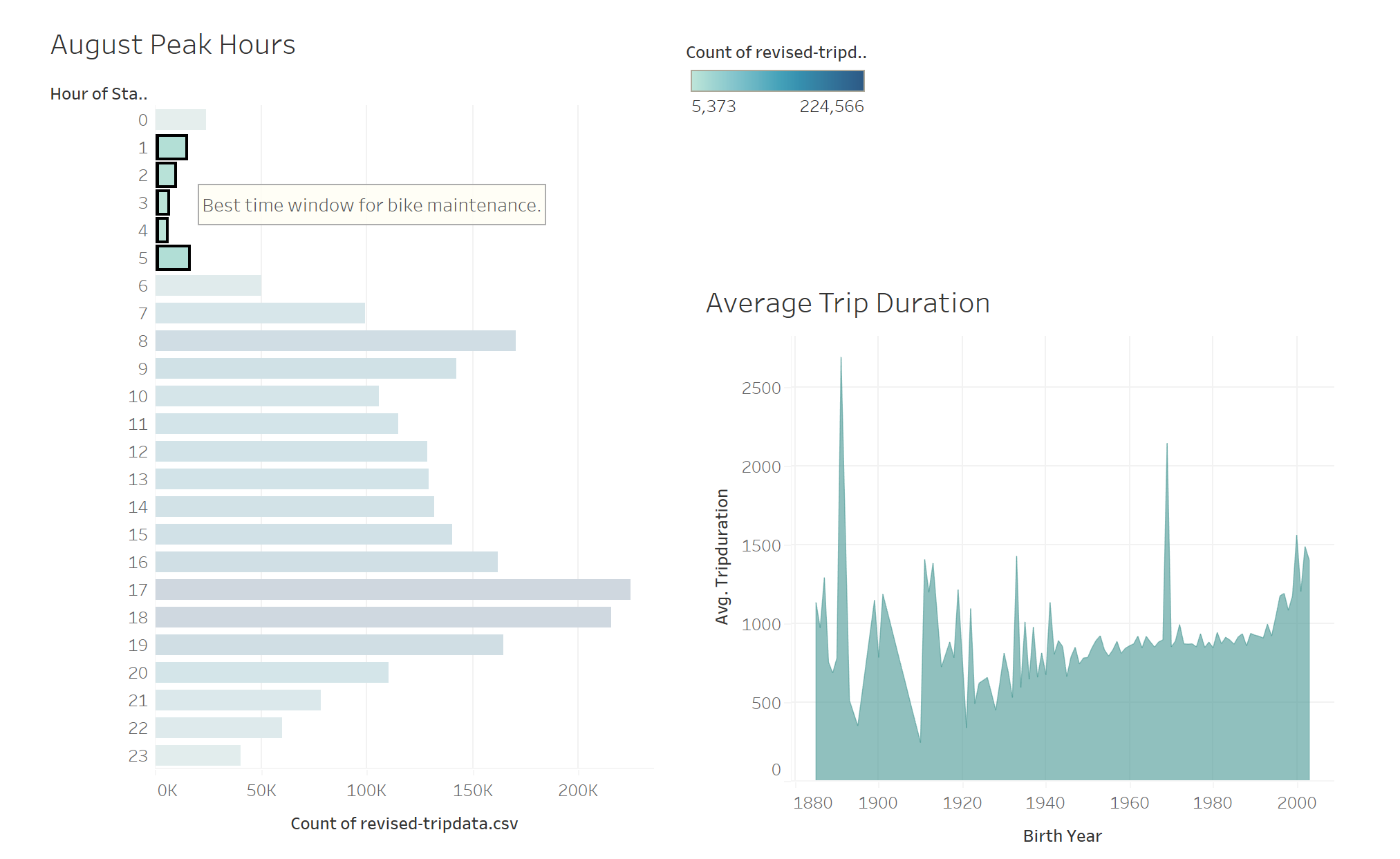Click the Birth Year axis label
Screen dimensions: 1400x859
point(1062,836)
